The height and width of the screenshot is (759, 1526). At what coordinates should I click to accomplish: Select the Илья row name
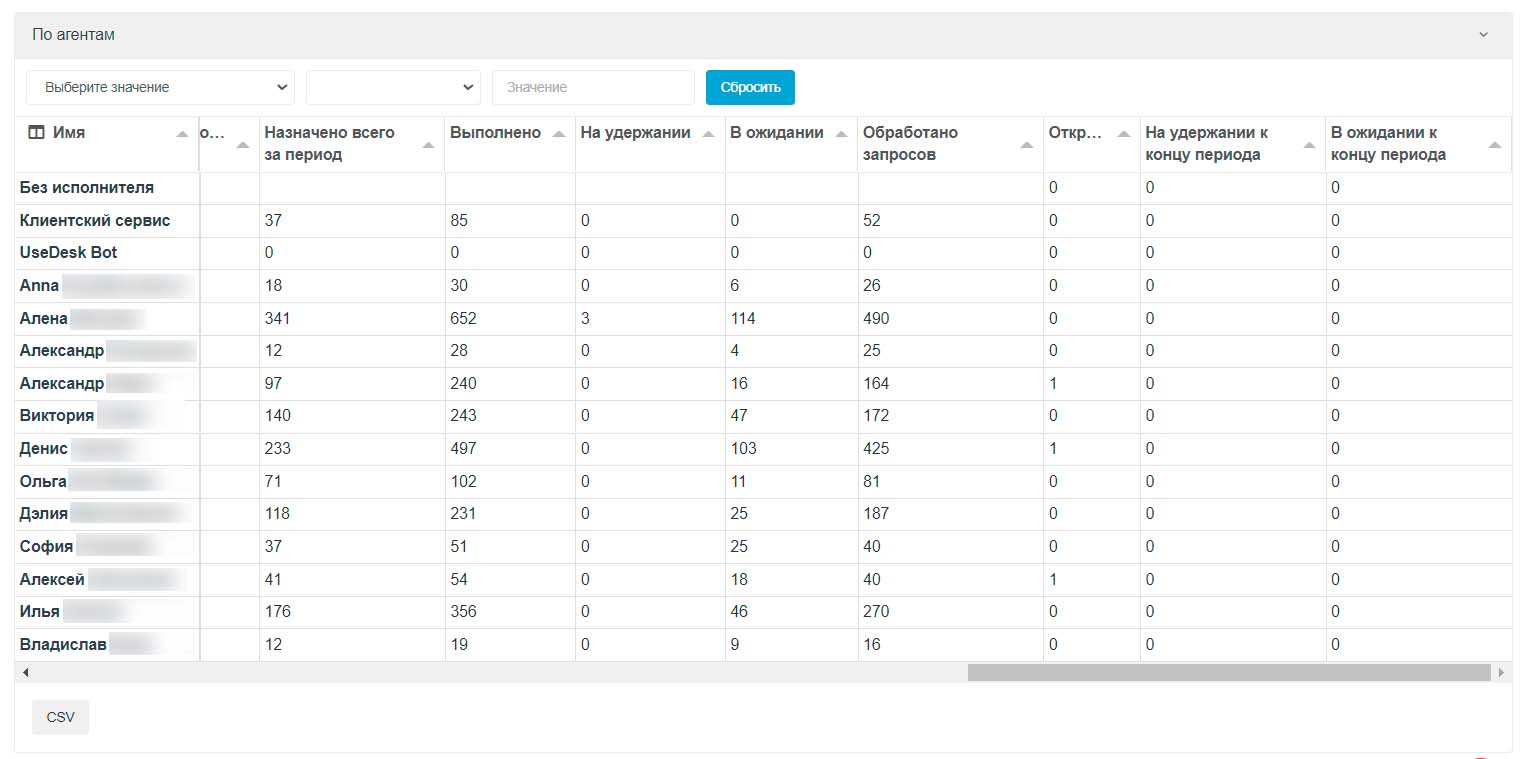click(x=40, y=611)
